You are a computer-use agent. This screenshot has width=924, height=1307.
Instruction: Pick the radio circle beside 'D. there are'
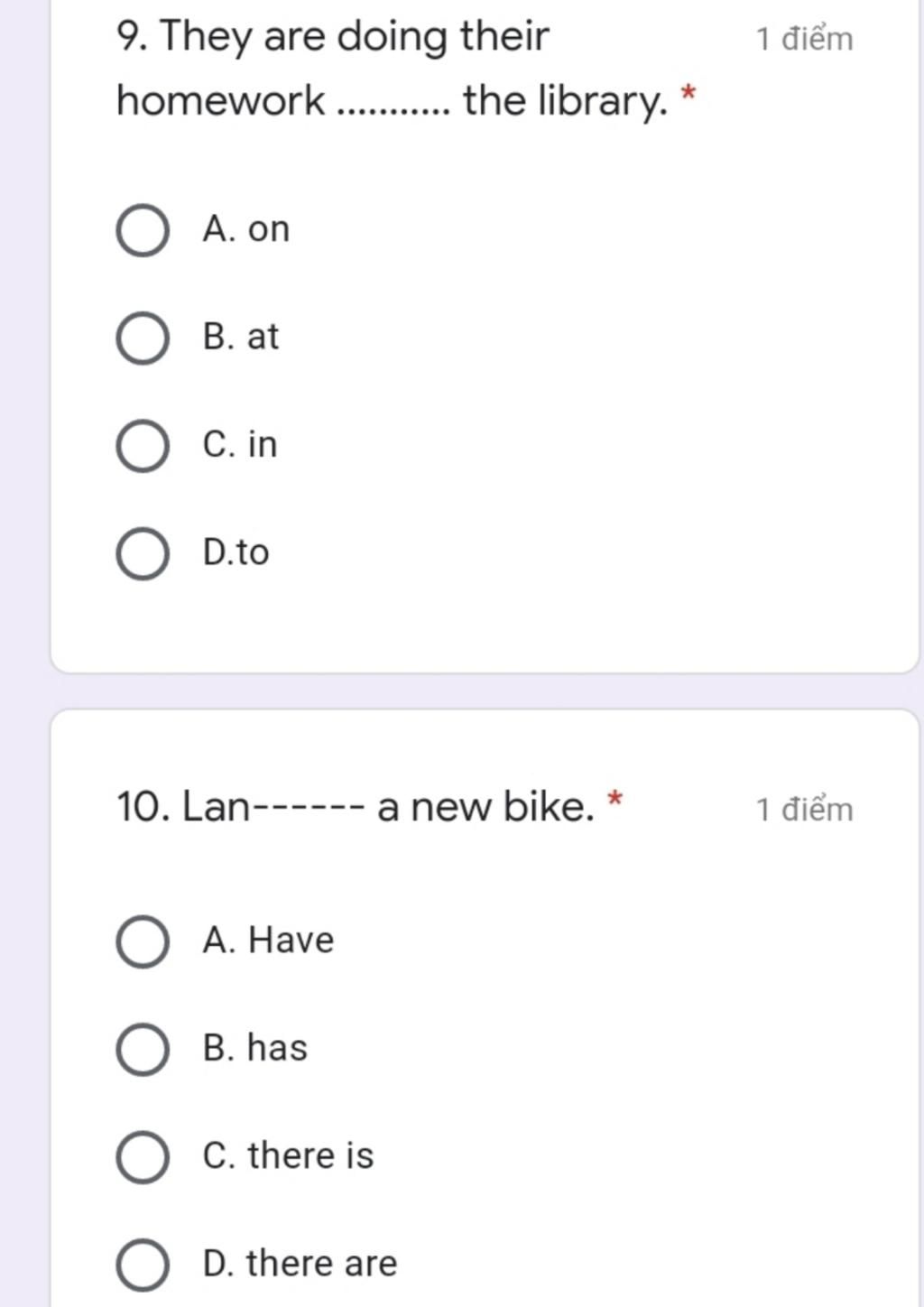click(143, 1264)
